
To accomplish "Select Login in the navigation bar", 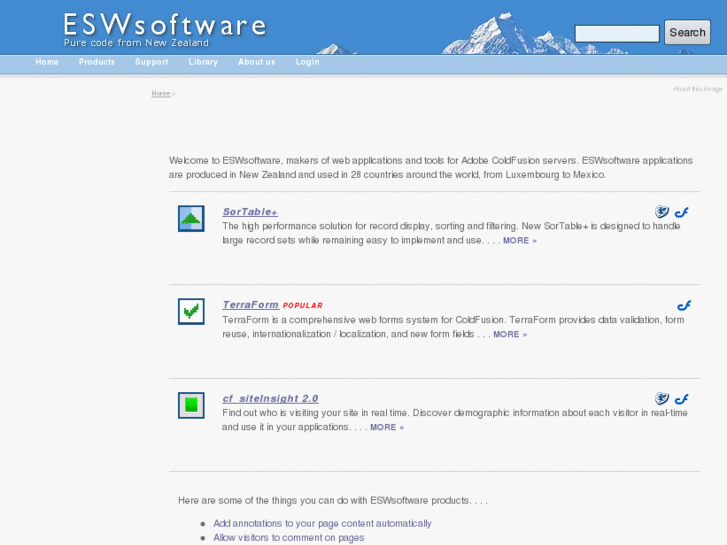I will tap(307, 62).
